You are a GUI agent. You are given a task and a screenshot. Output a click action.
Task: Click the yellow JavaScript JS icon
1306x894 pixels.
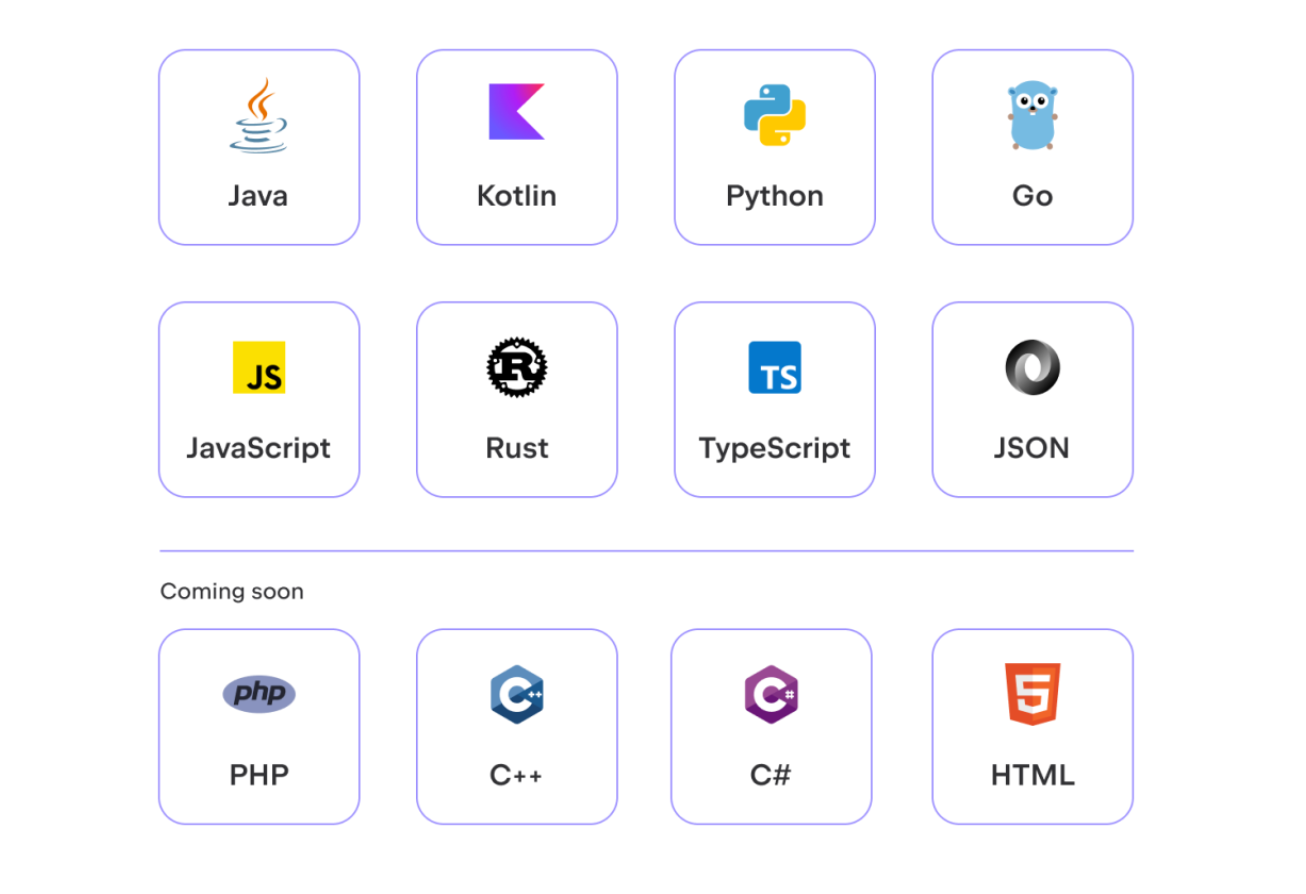click(x=258, y=366)
